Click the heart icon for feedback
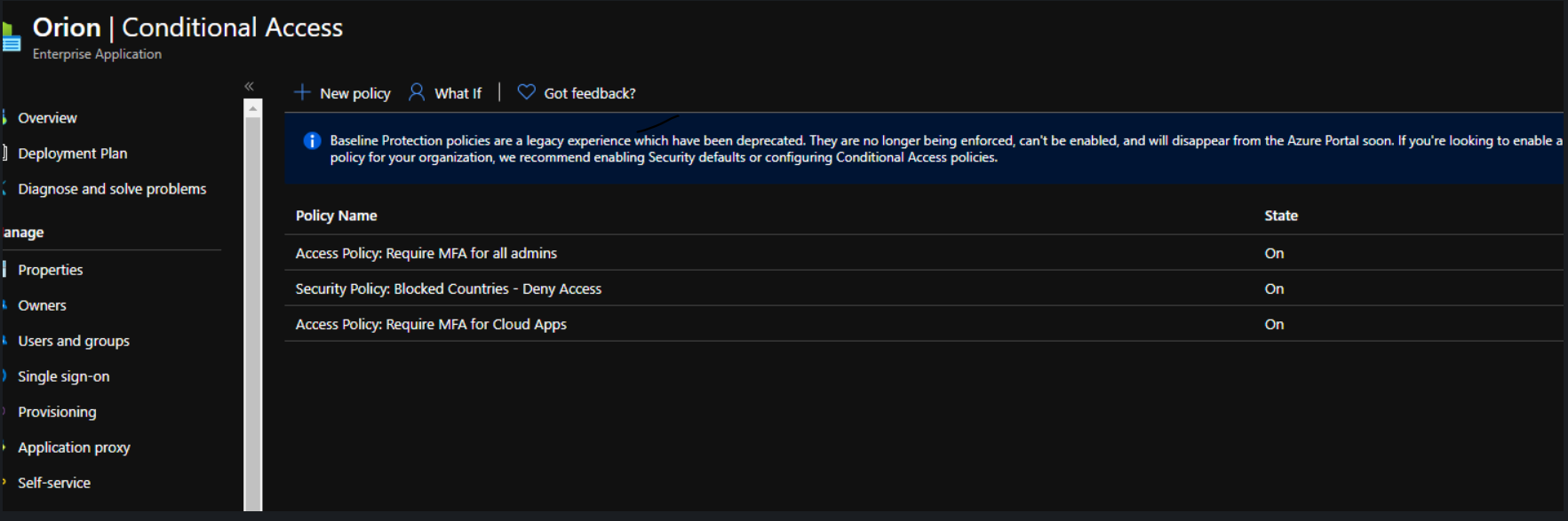The width and height of the screenshot is (1568, 521). (526, 92)
